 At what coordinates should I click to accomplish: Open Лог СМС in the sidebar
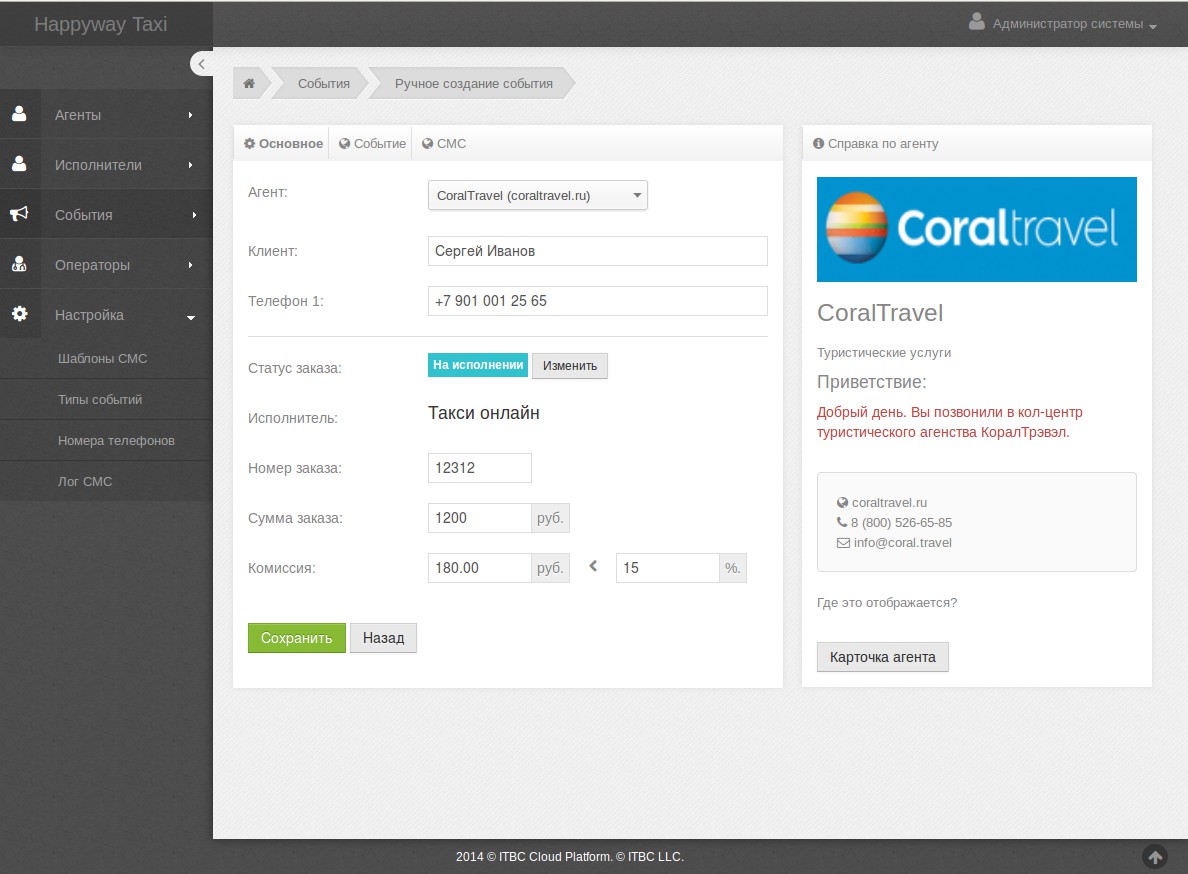click(85, 481)
